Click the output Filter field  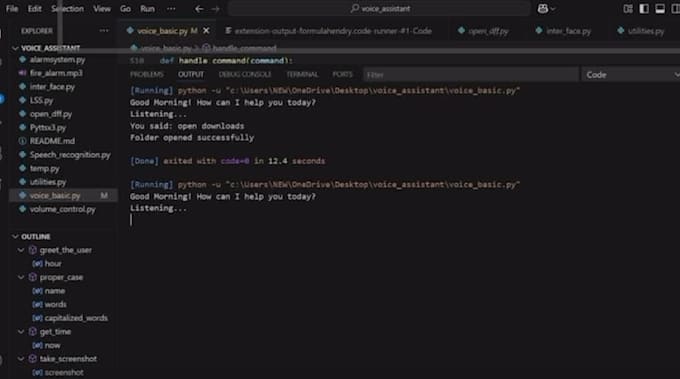click(x=471, y=75)
